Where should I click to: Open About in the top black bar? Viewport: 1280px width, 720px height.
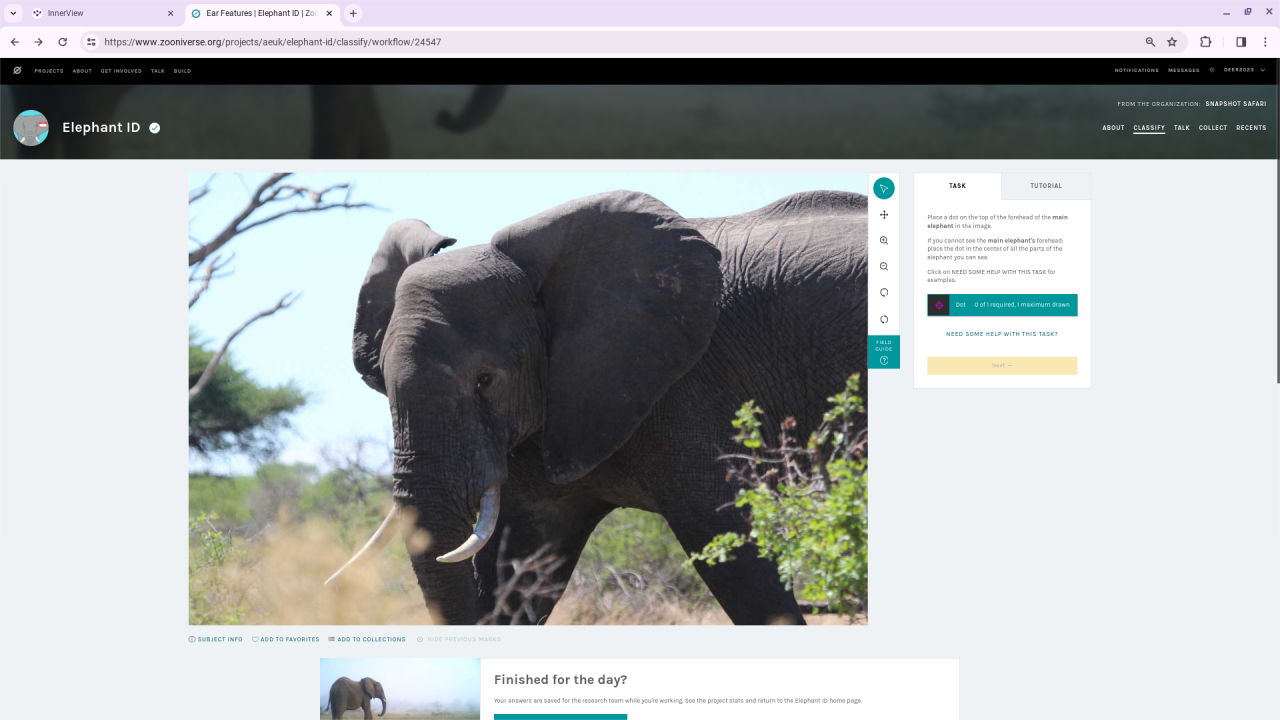click(82, 71)
